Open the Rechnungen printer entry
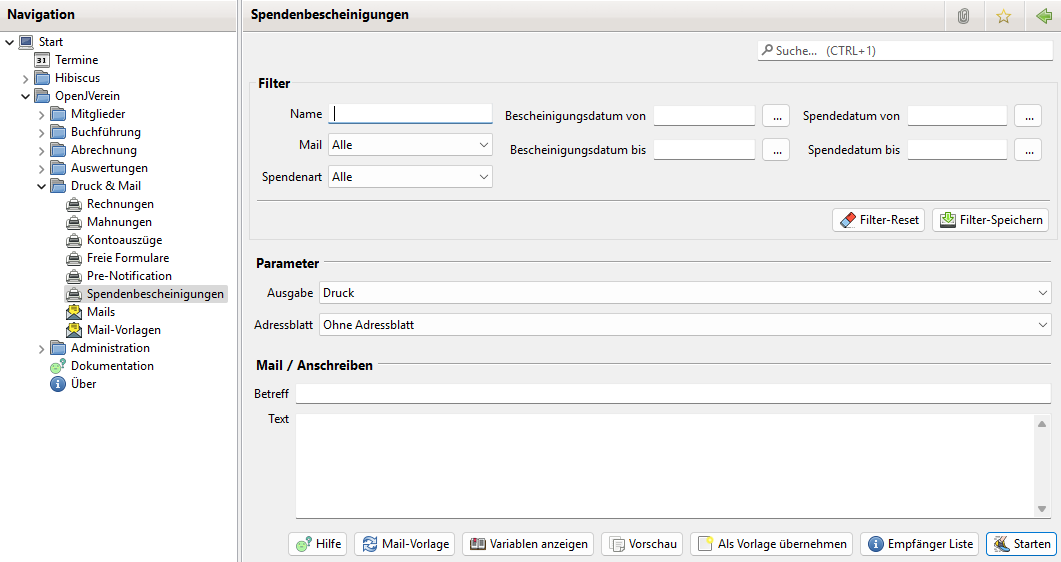This screenshot has height=562, width=1061. click(x=119, y=204)
